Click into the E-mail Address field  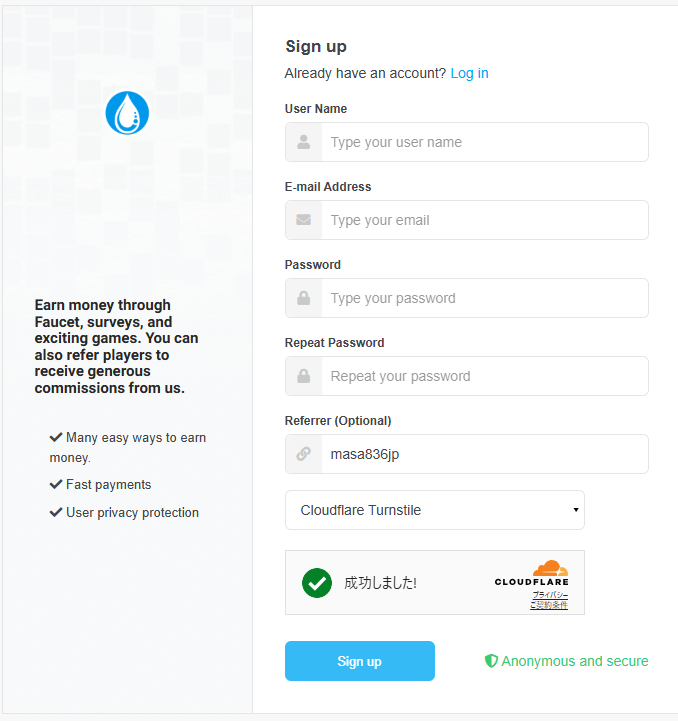484,220
